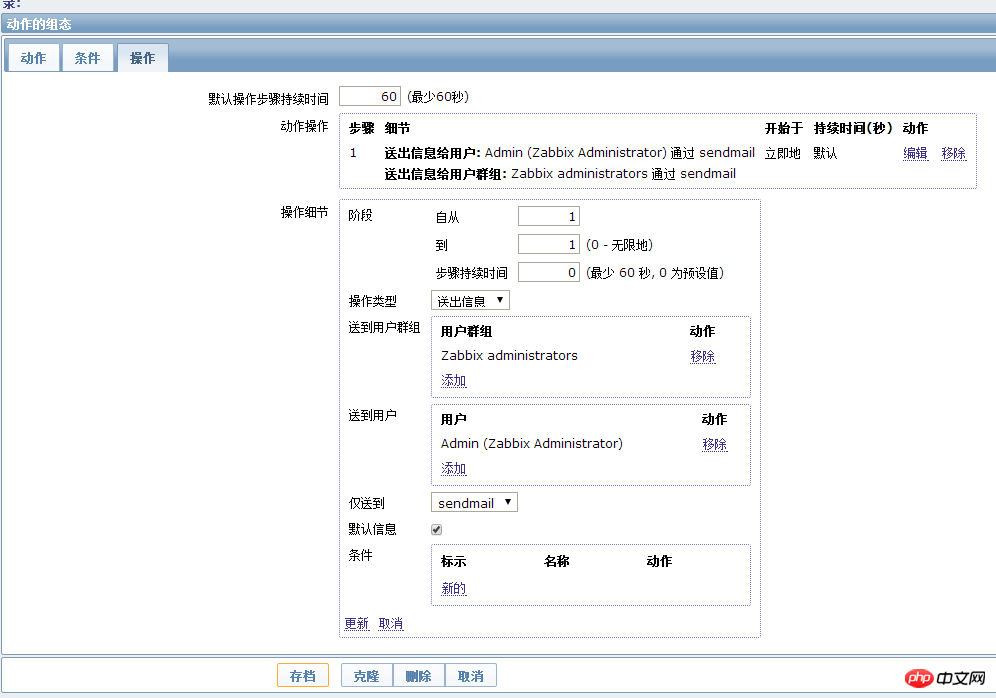996x698 pixels.
Task: Click the 立即地 start value
Action: coord(783,153)
